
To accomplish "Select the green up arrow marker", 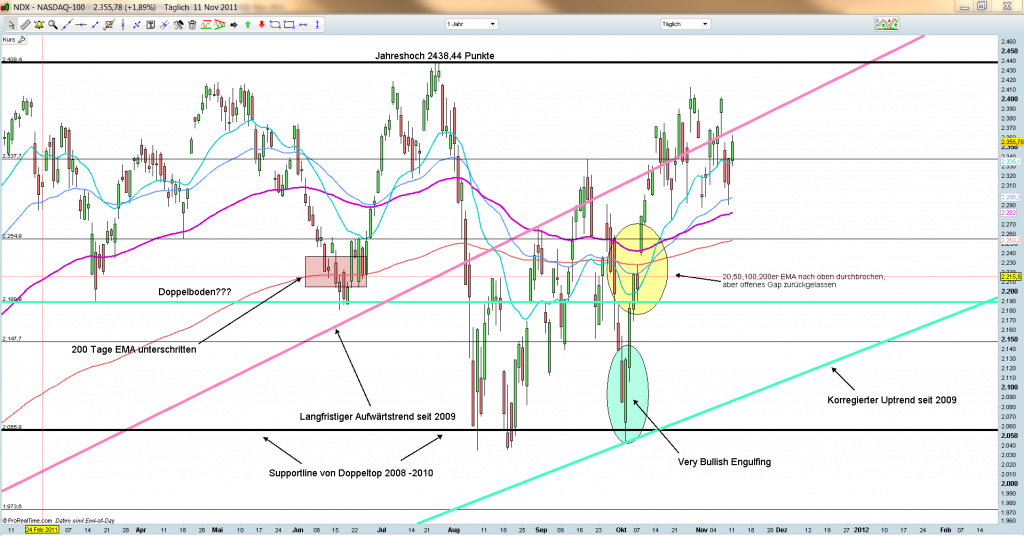I will pyautogui.click(x=248, y=25).
